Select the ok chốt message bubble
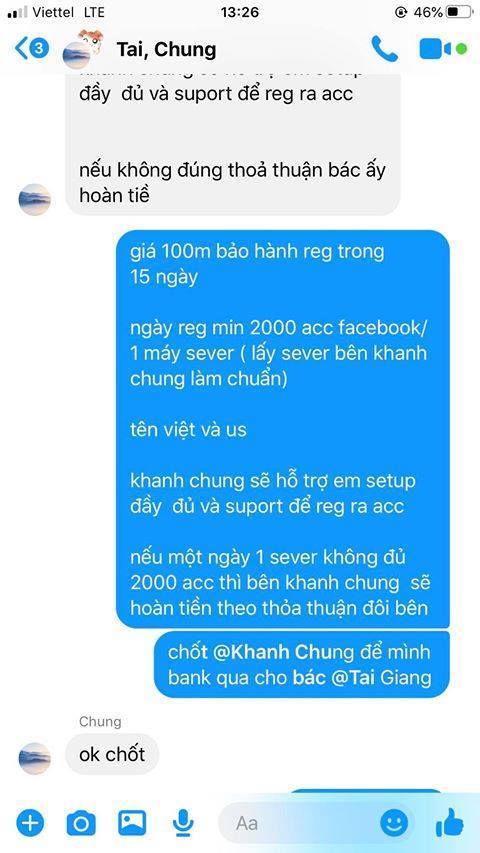 (112, 754)
